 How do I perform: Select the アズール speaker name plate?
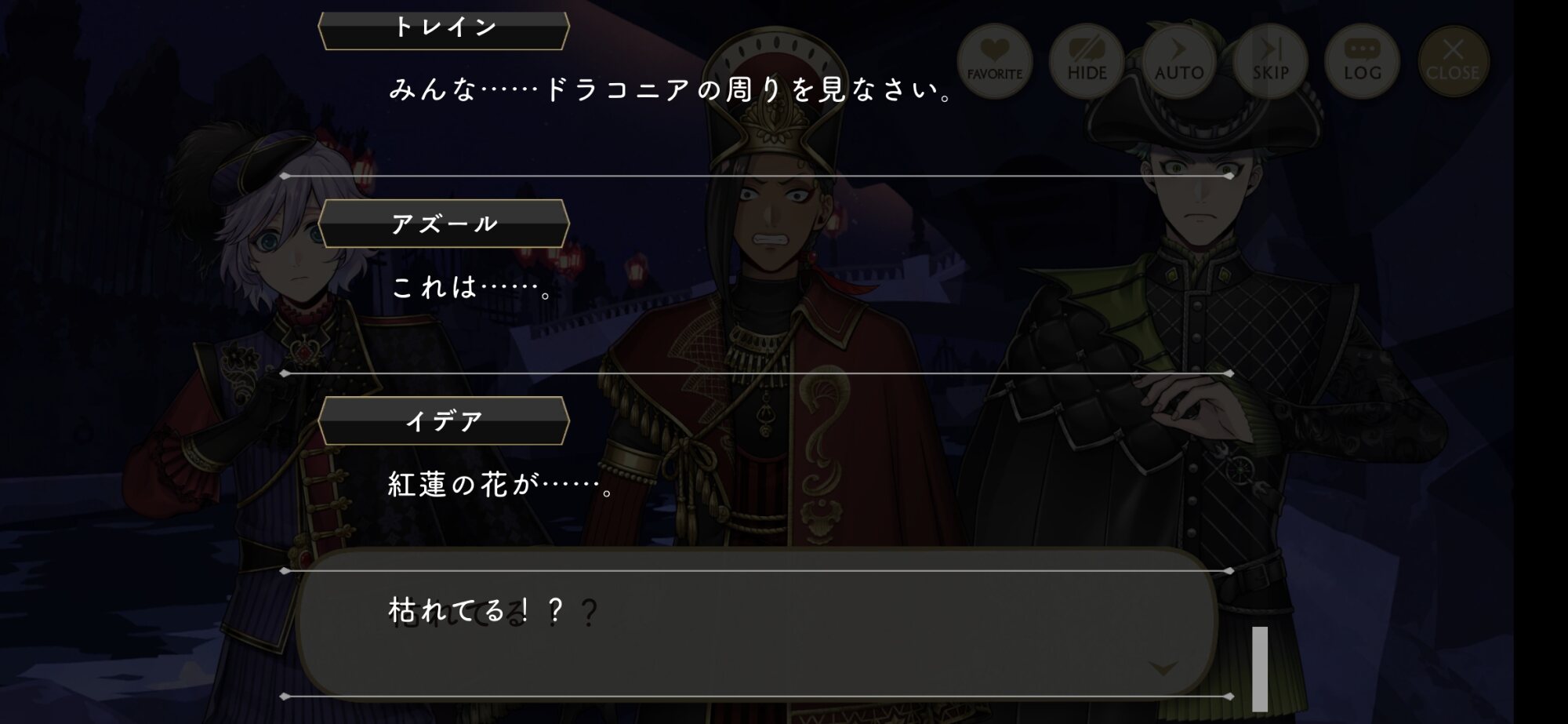point(444,224)
